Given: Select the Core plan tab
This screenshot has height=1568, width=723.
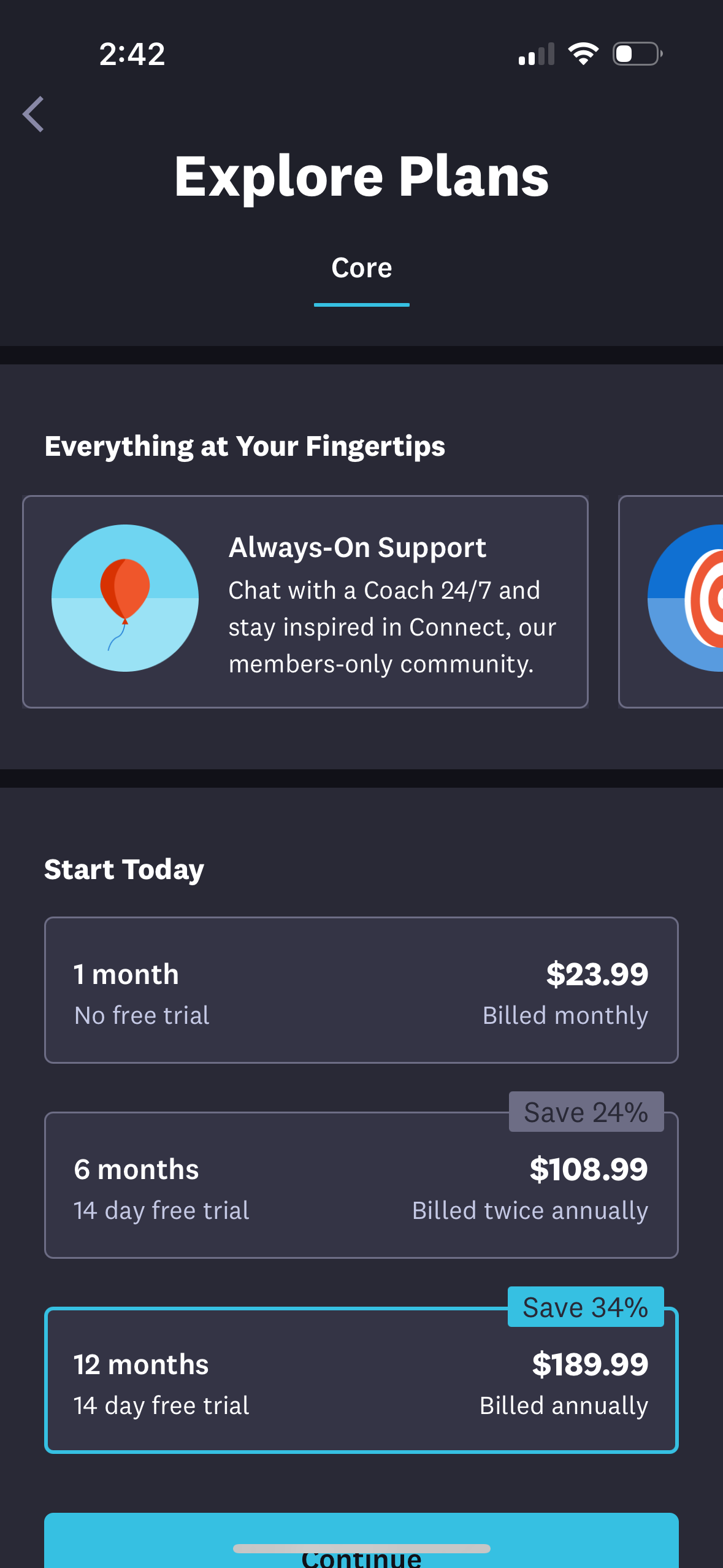Looking at the screenshot, I should tap(361, 269).
